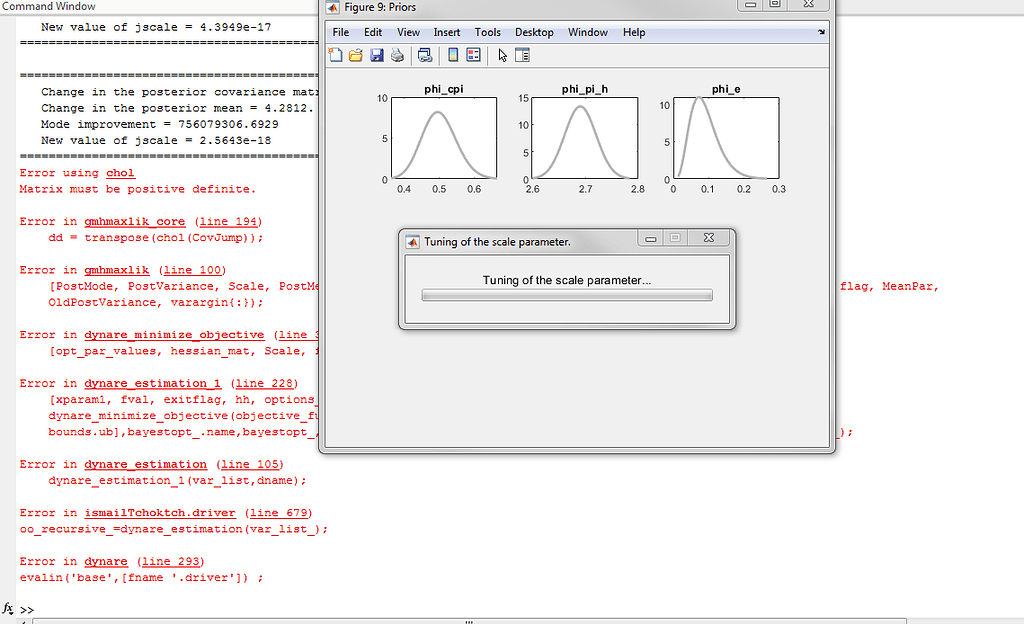1024x624 pixels.
Task: Click the tuning progress bar
Action: 567,294
